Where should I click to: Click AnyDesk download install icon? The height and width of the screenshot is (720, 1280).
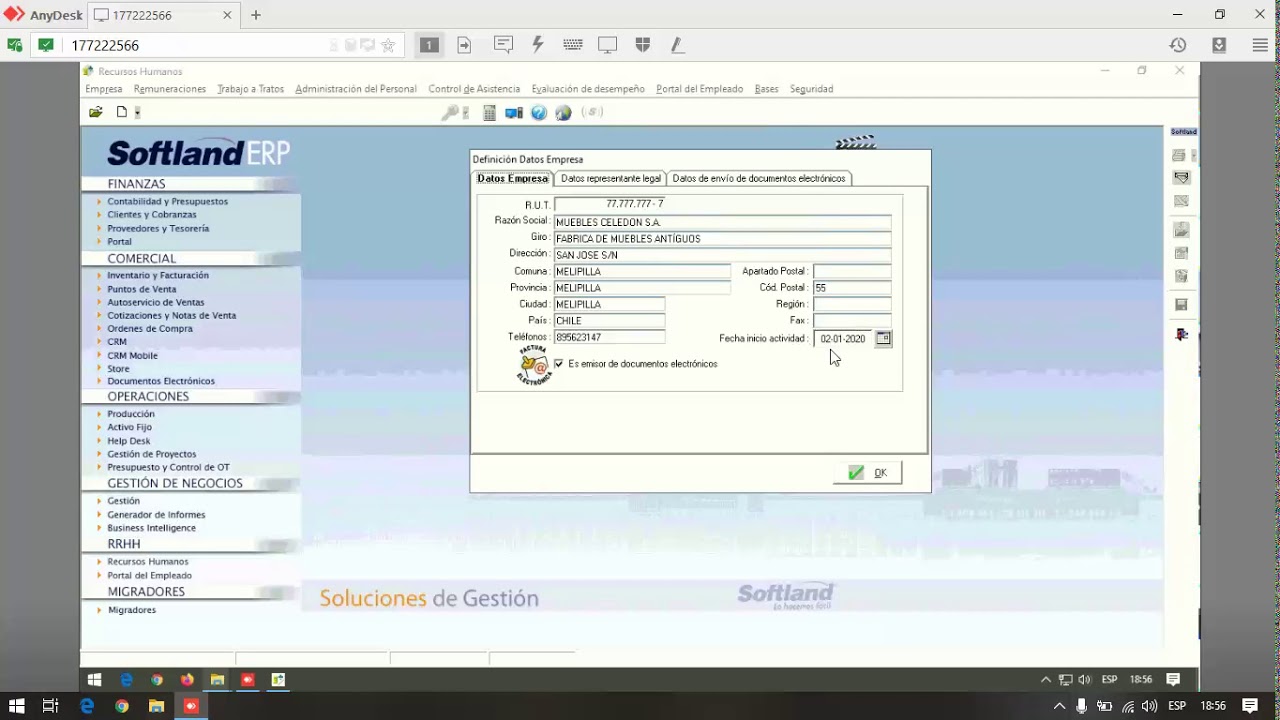(x=1219, y=45)
